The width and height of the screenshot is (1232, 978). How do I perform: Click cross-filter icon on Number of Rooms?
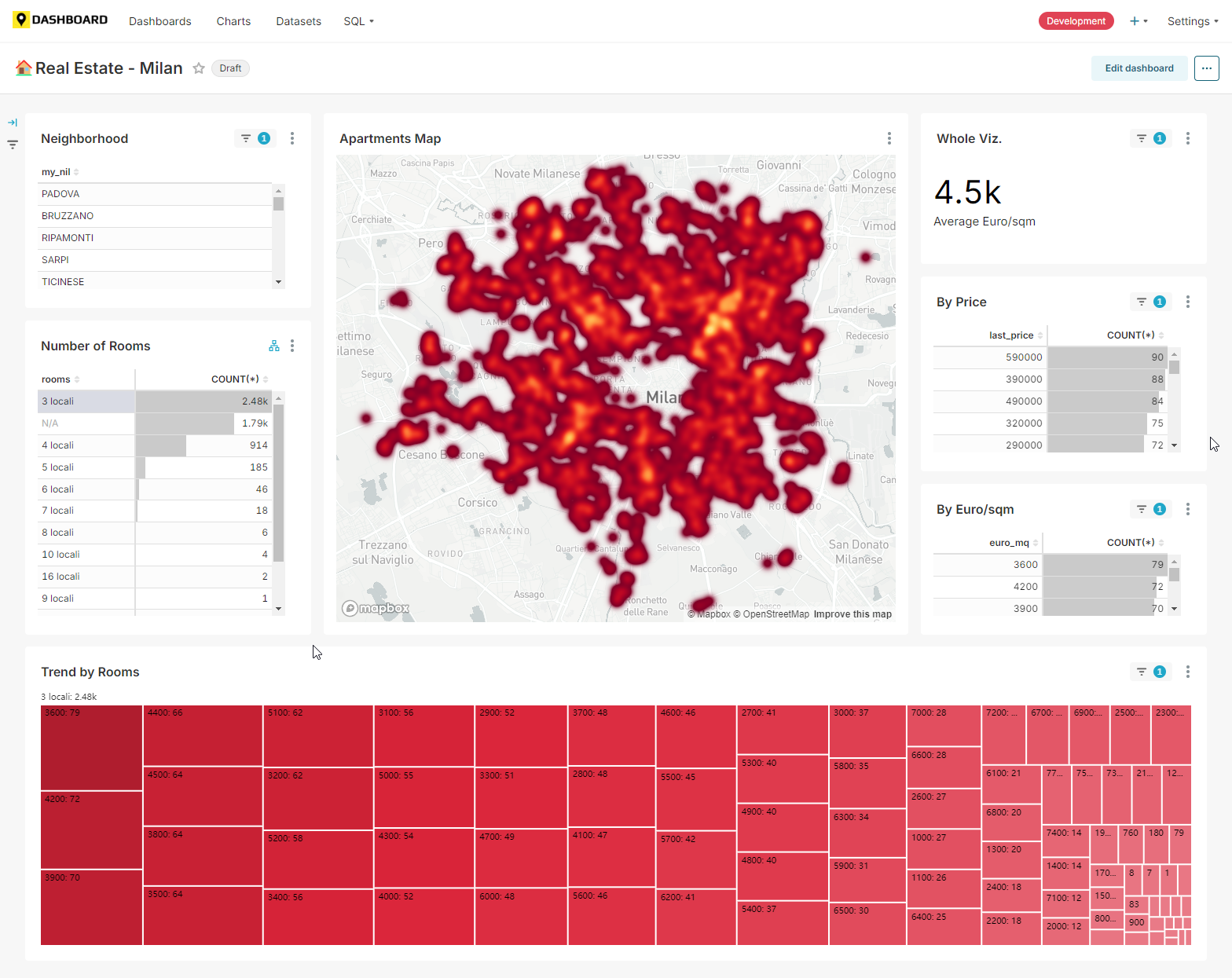[x=274, y=346]
